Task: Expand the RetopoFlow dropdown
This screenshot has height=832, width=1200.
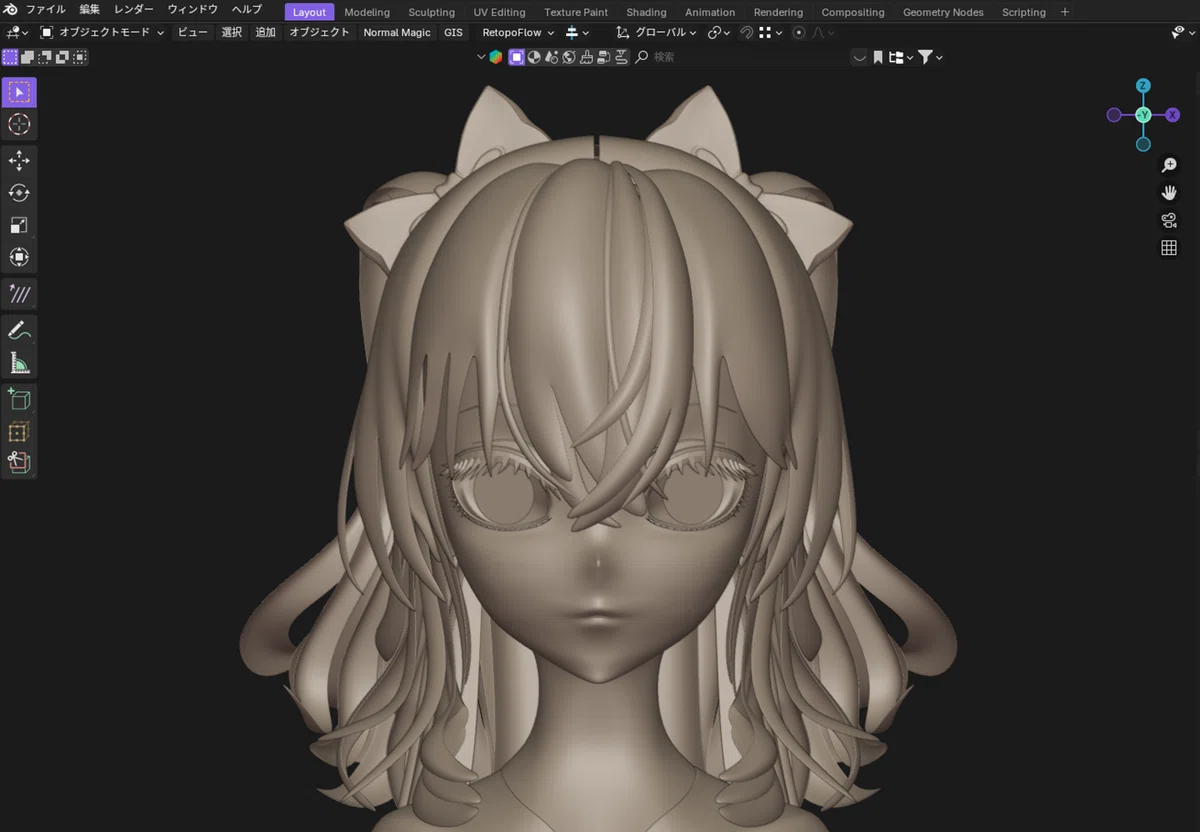Action: pyautogui.click(x=518, y=33)
